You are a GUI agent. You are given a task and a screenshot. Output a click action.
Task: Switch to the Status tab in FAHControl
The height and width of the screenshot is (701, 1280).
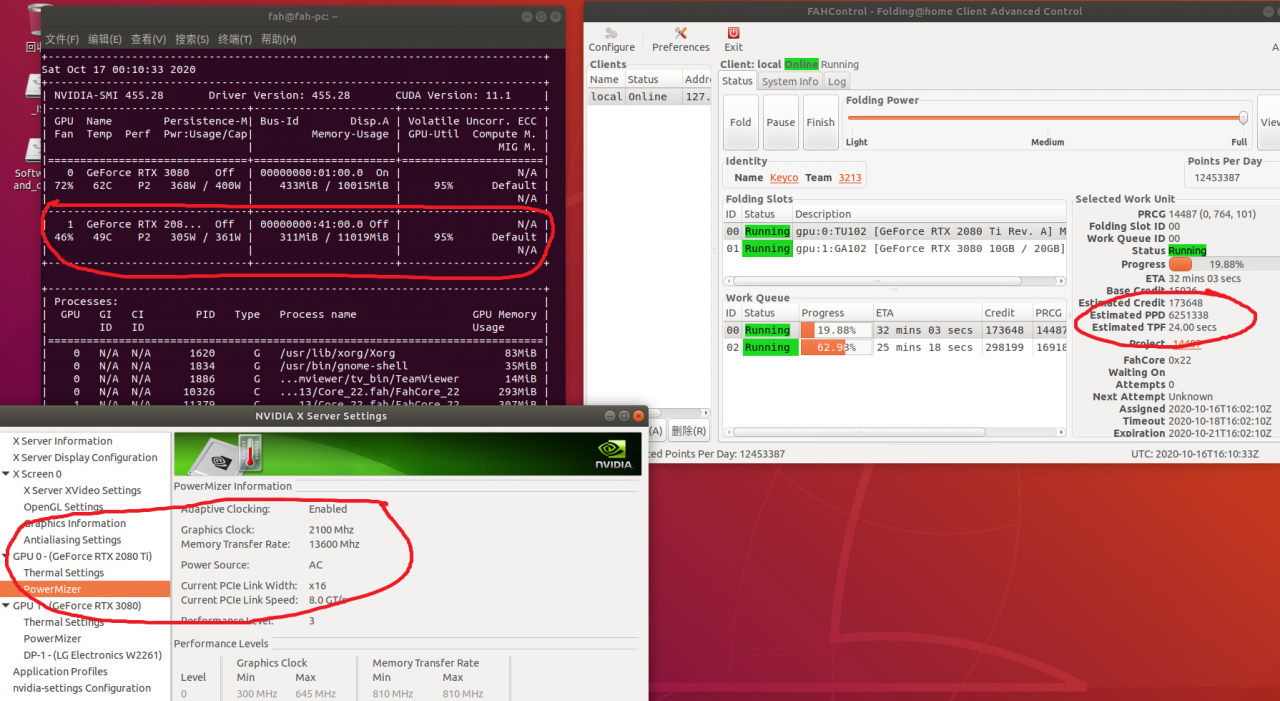tap(737, 81)
